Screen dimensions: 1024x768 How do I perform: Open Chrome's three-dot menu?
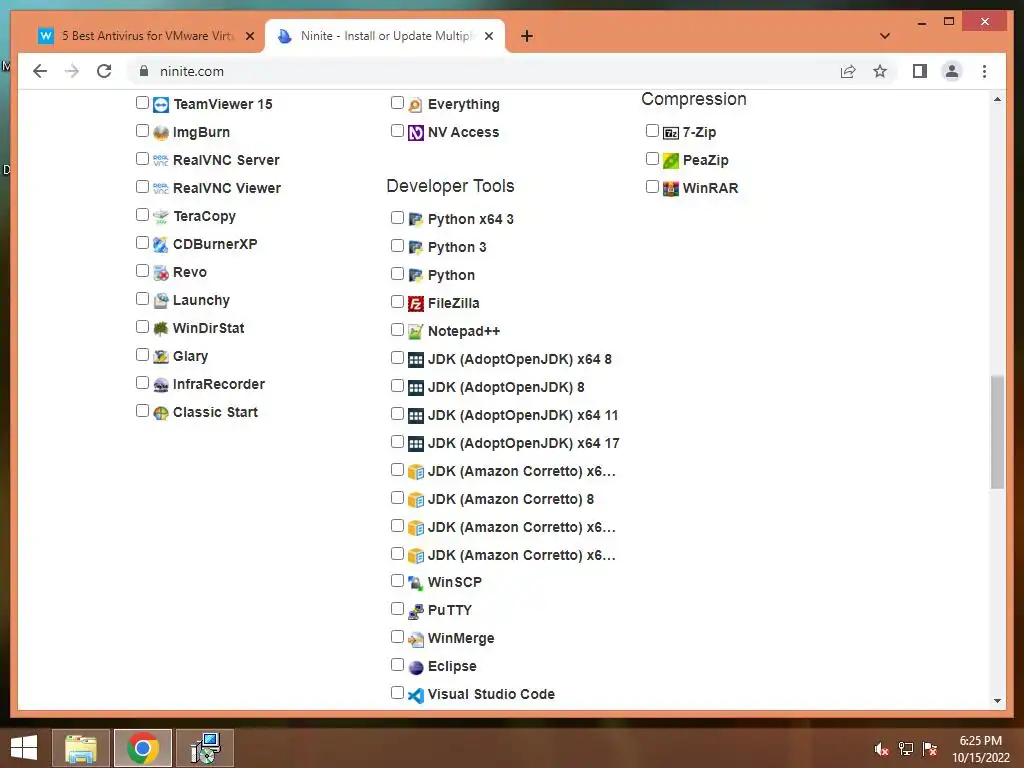click(x=984, y=71)
